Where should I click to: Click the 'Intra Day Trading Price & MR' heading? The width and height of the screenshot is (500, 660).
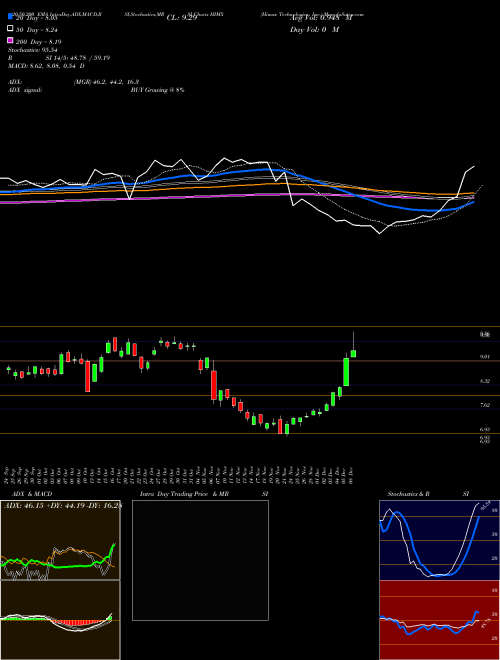[x=184, y=494]
